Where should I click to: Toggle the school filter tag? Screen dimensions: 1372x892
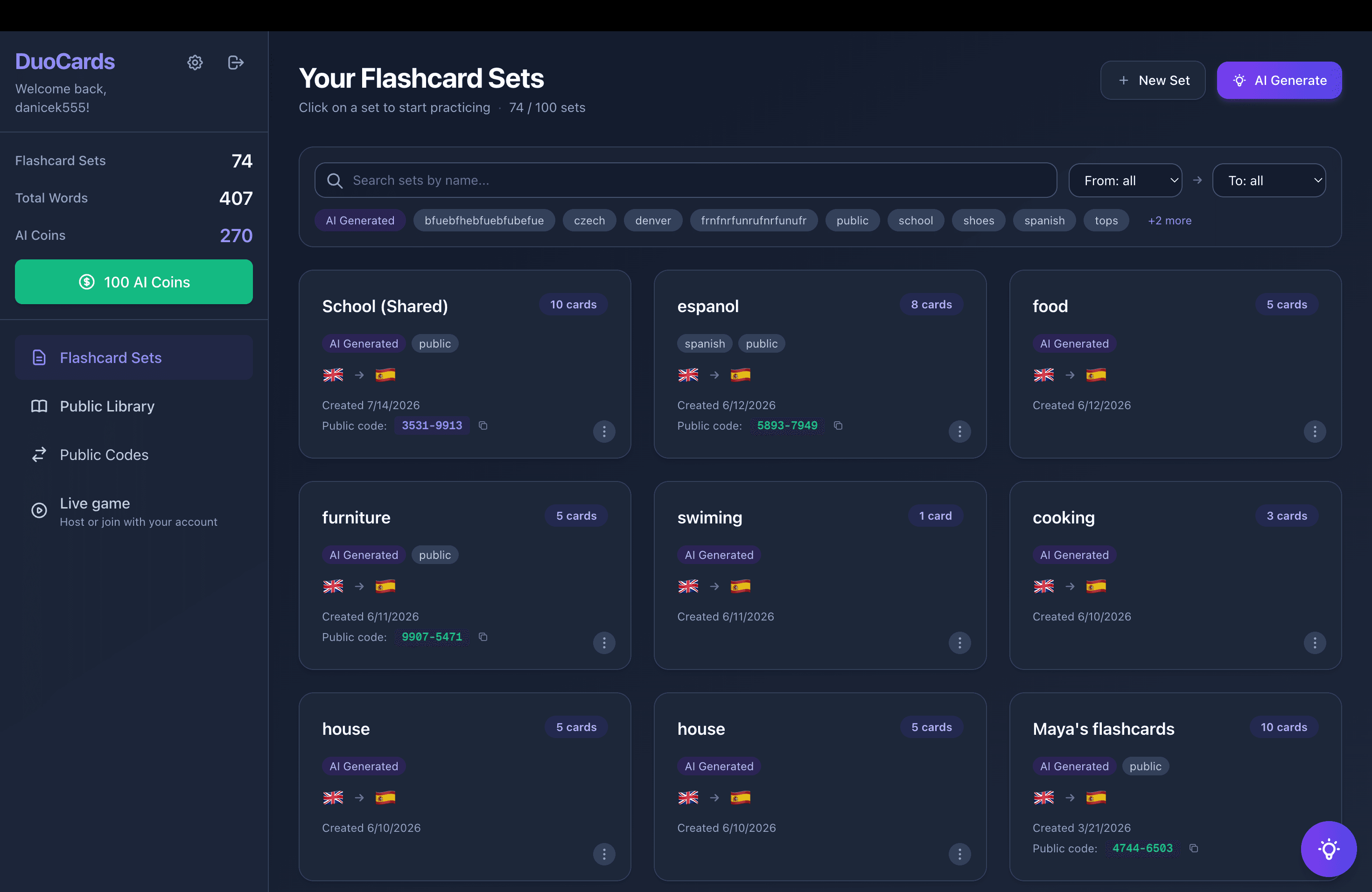point(916,220)
